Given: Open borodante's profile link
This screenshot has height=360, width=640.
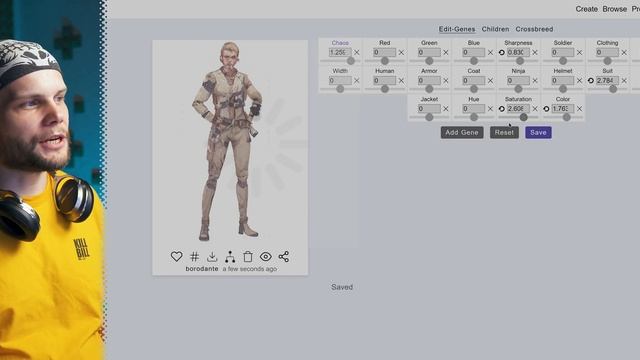Looking at the screenshot, I should click(202, 269).
